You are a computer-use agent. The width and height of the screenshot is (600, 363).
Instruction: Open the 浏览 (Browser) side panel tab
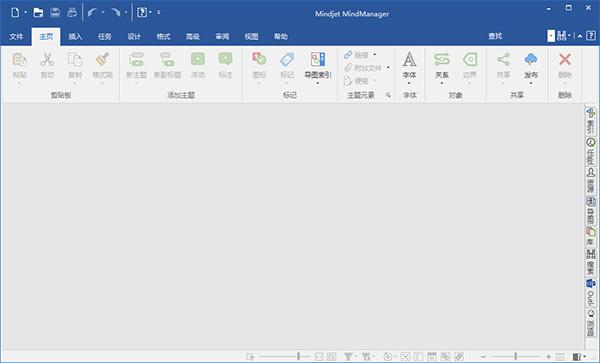point(591,323)
